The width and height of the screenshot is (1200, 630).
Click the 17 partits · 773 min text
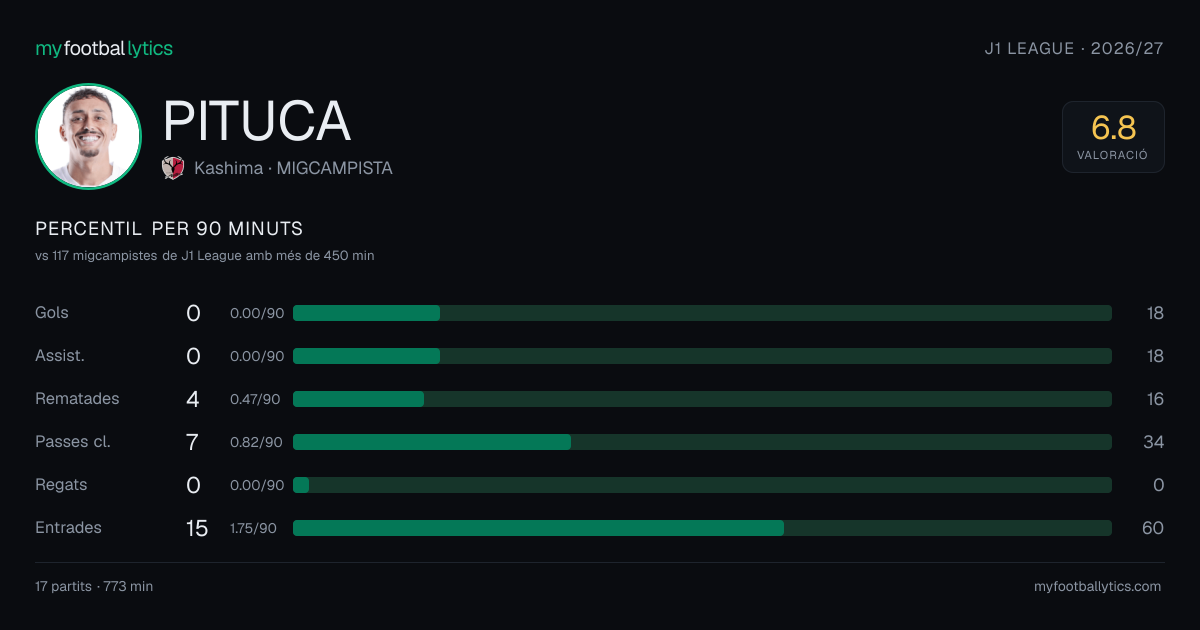94,587
